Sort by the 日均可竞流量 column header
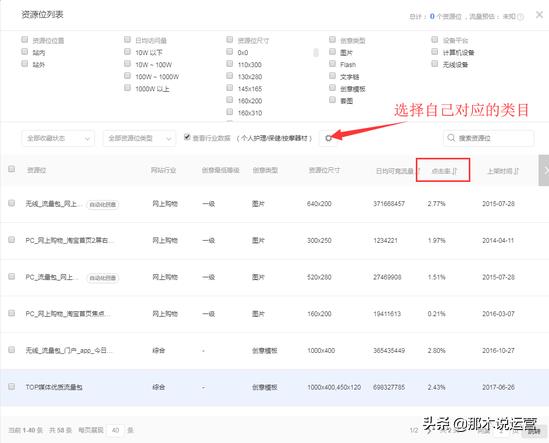The width and height of the screenshot is (549, 443). (x=398, y=171)
